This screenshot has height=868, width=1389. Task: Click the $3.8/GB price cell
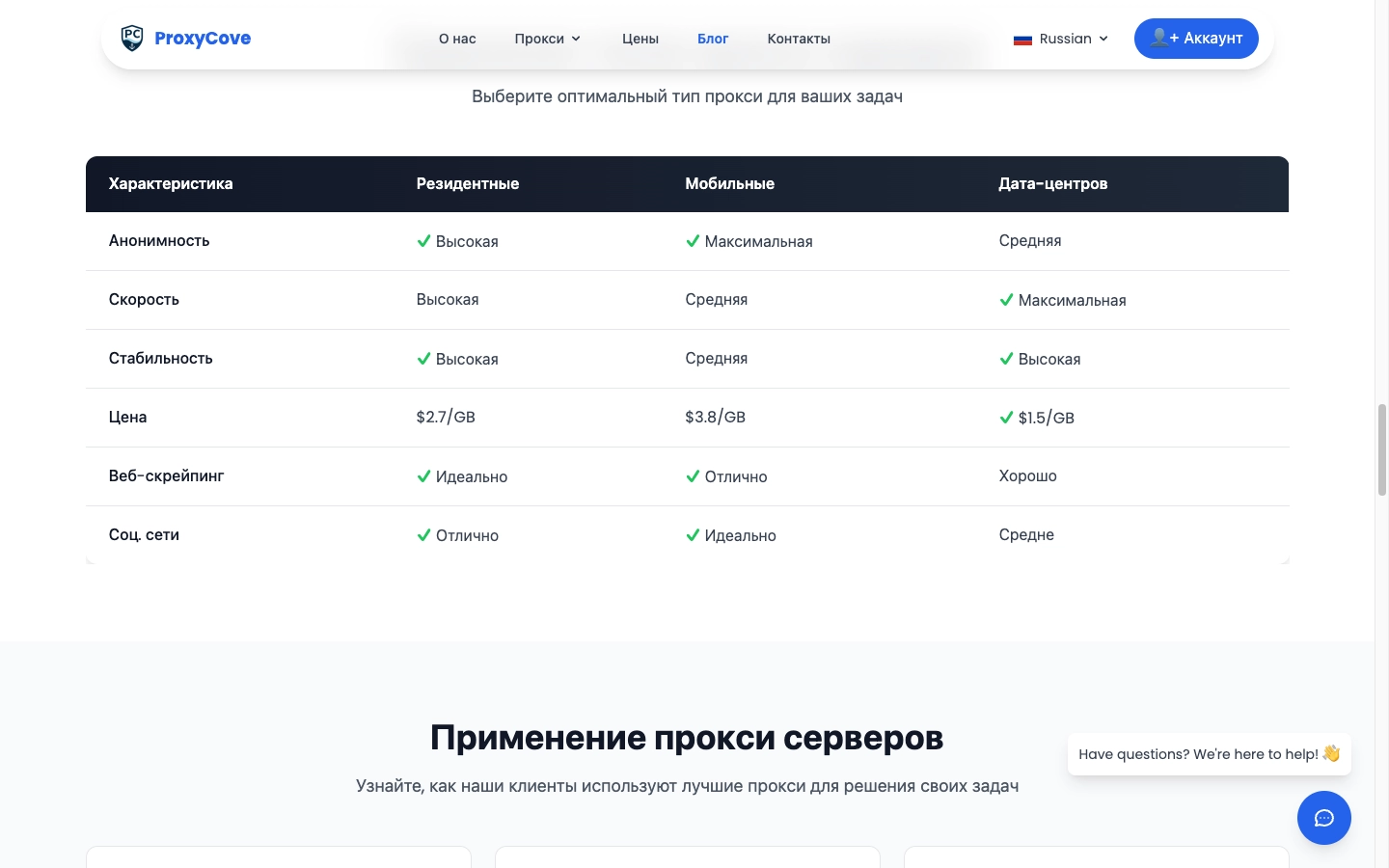(x=716, y=417)
